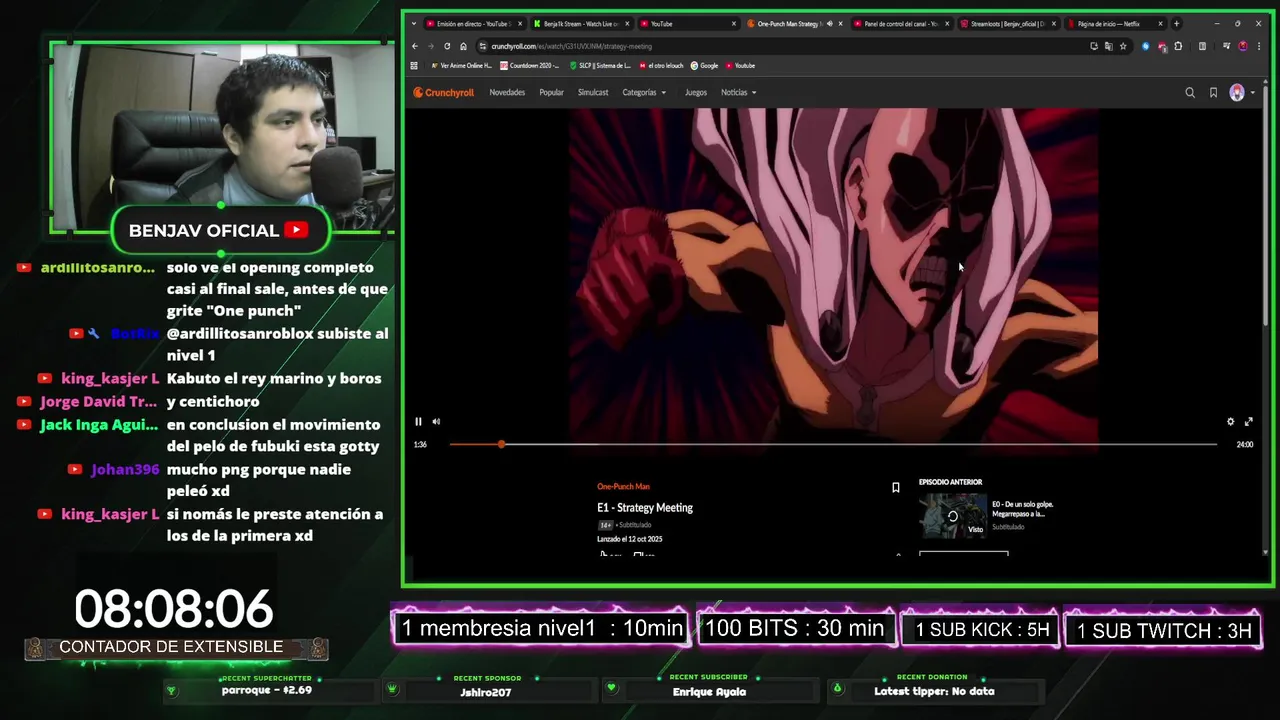The height and width of the screenshot is (720, 1280).
Task: Expand the Categorías dropdown
Action: (644, 92)
